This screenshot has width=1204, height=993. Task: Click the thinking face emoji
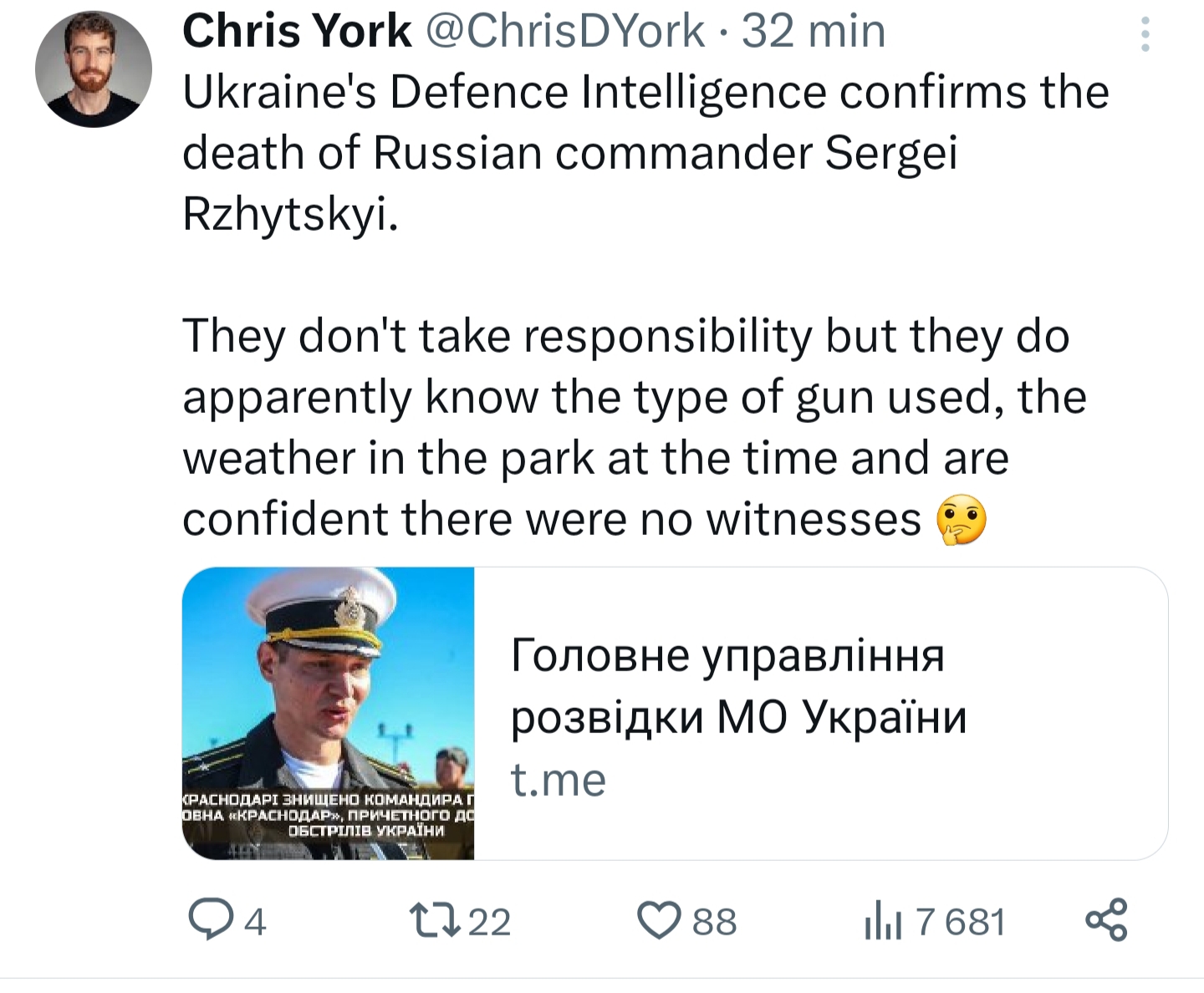coord(962,519)
